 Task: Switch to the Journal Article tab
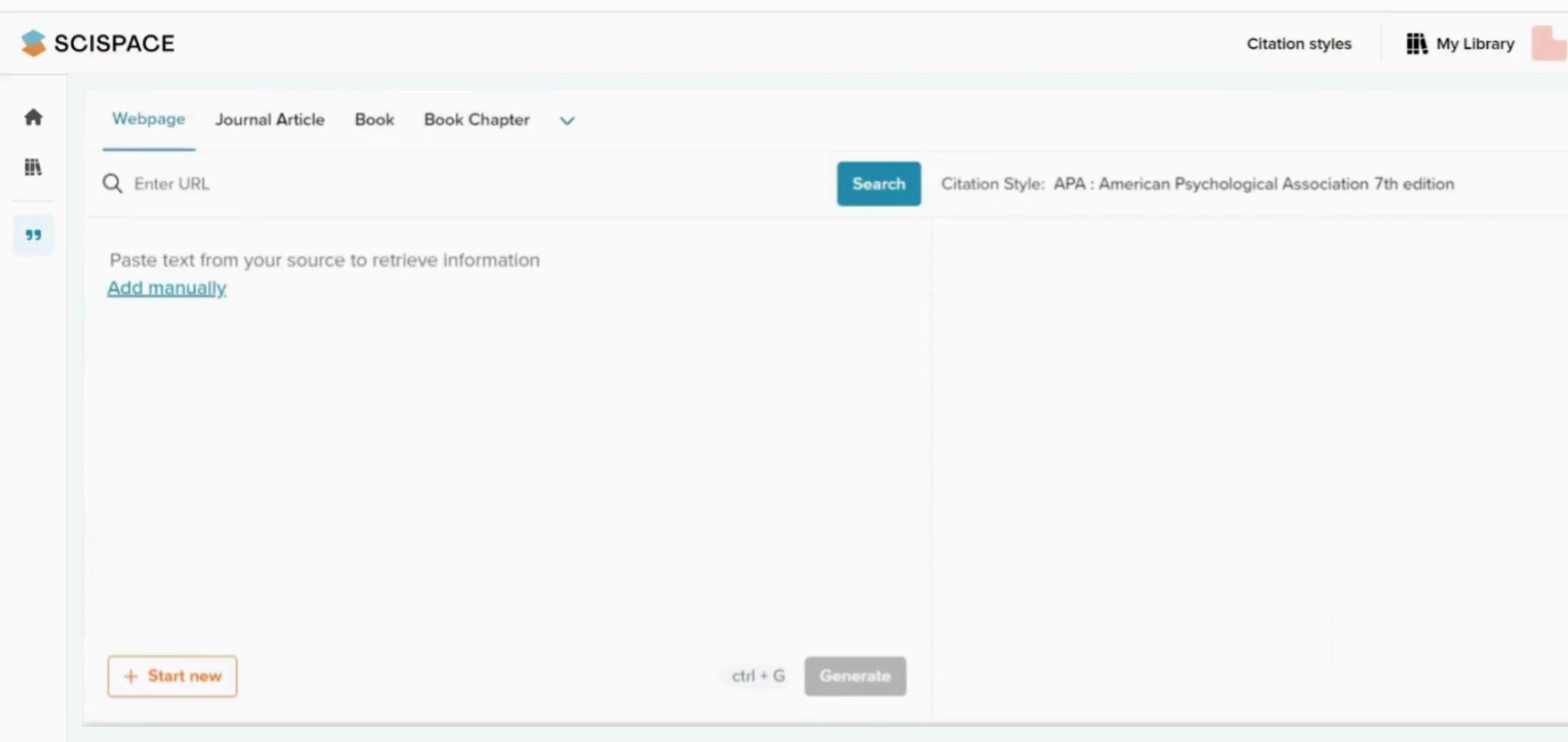point(270,119)
